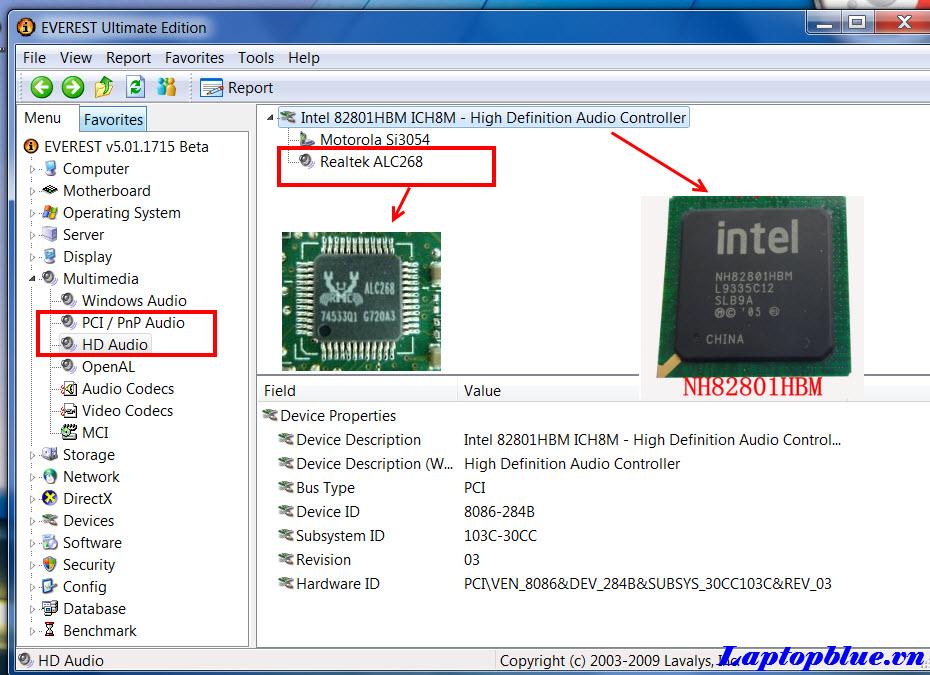Click the Manage users toolbar icon
This screenshot has height=675, width=930.
167,87
